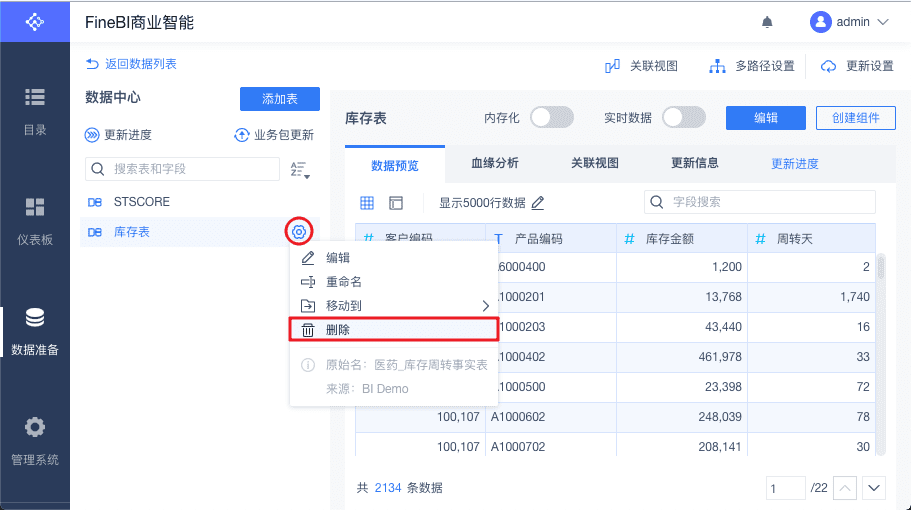911x510 pixels.
Task: Click the 返回数据列表 link
Action: (x=131, y=64)
